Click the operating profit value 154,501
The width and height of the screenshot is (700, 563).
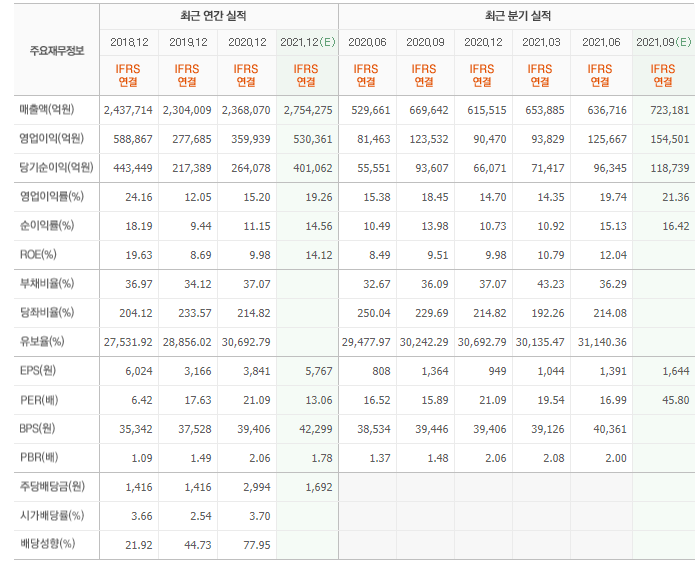coord(670,139)
